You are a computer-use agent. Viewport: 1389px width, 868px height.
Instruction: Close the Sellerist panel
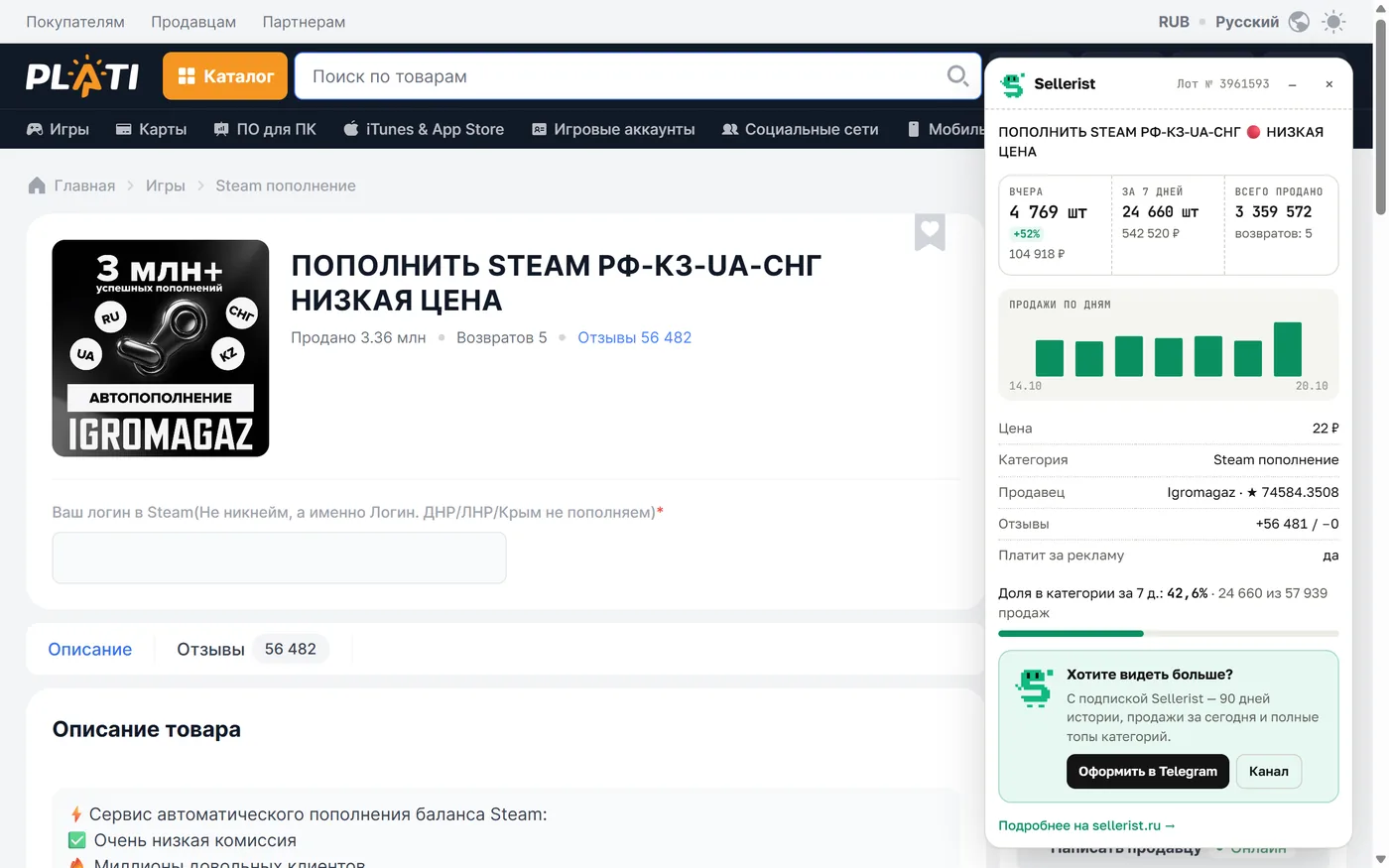coord(1329,84)
